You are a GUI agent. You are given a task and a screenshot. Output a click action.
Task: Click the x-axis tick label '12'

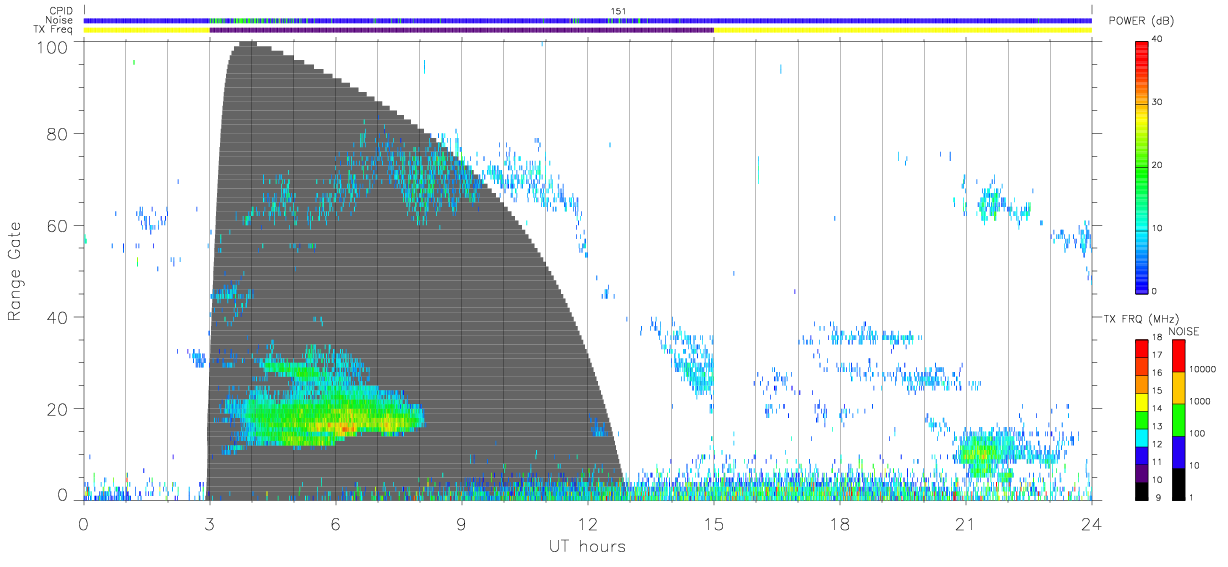tap(587, 523)
